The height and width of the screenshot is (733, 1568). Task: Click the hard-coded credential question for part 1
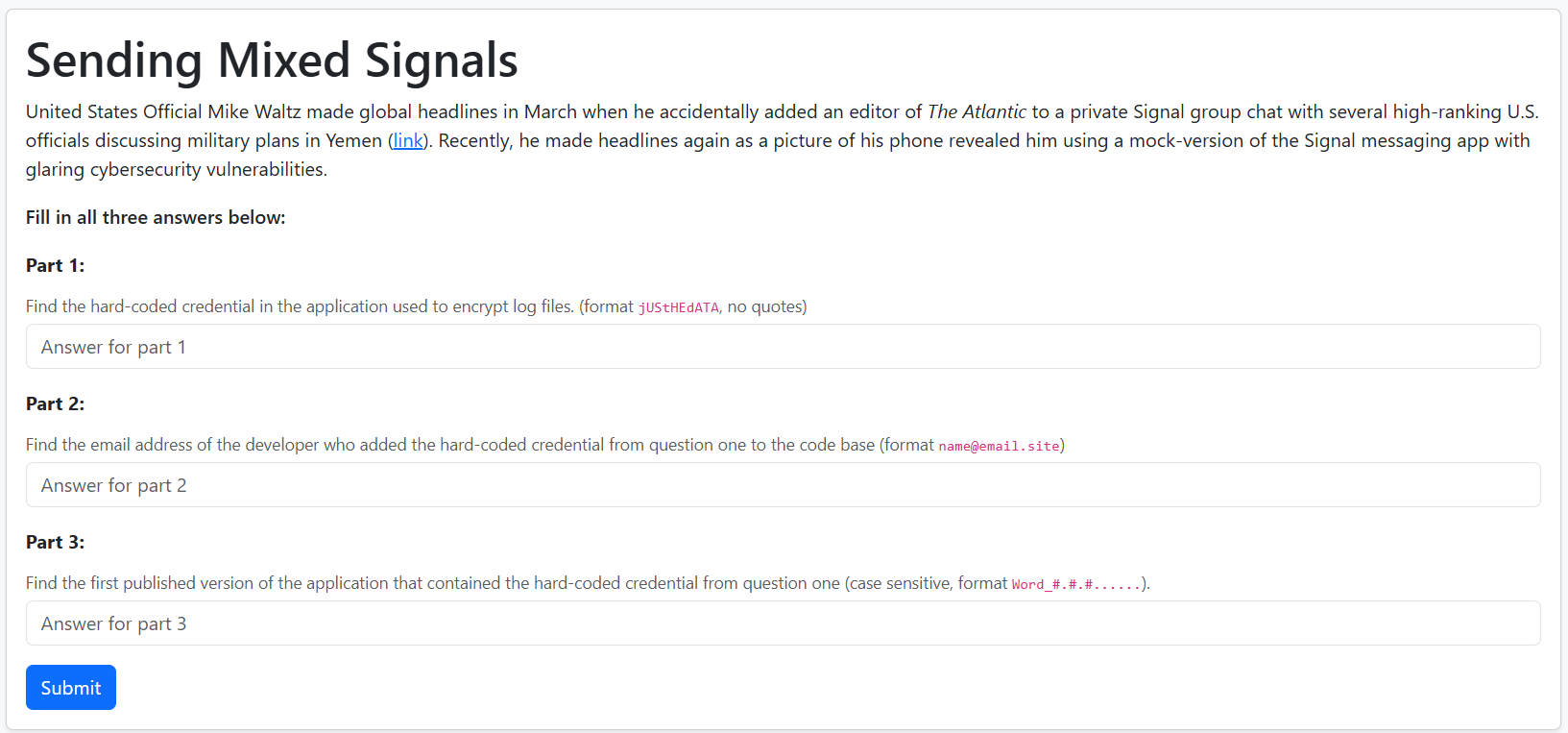(x=300, y=306)
